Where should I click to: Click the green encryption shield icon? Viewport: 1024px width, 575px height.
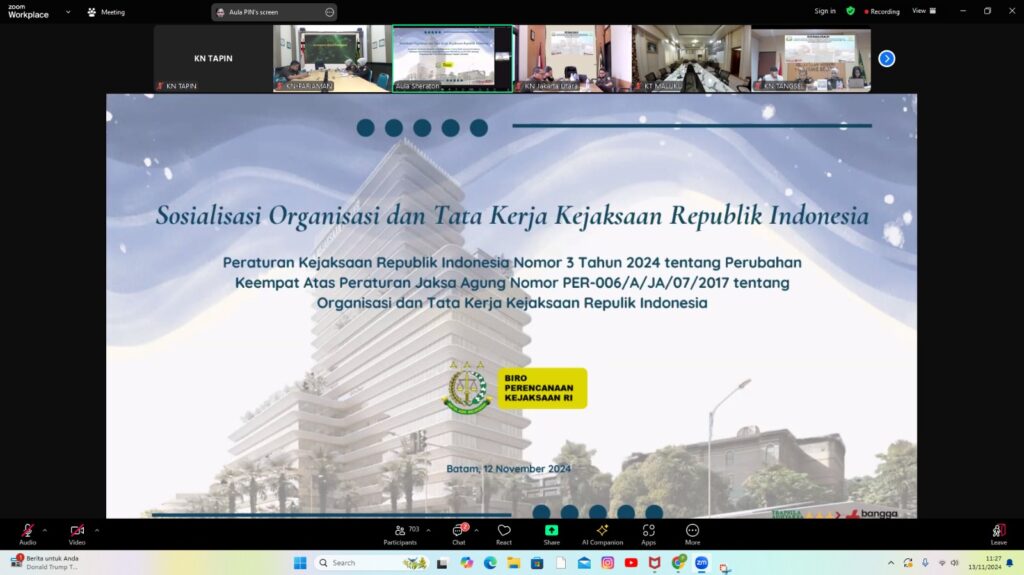coord(850,11)
